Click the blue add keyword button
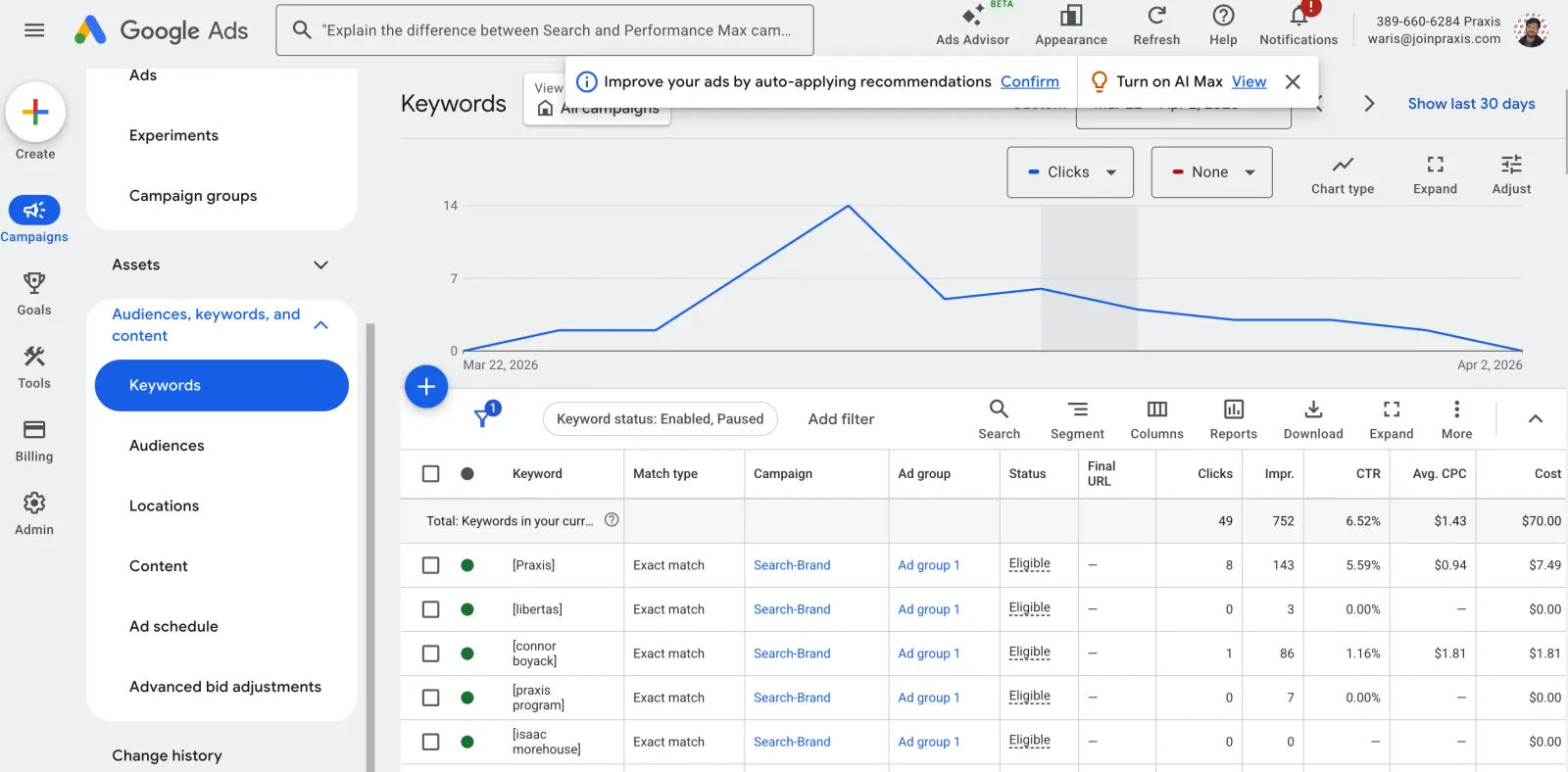Image resolution: width=1568 pixels, height=772 pixels. 426,387
